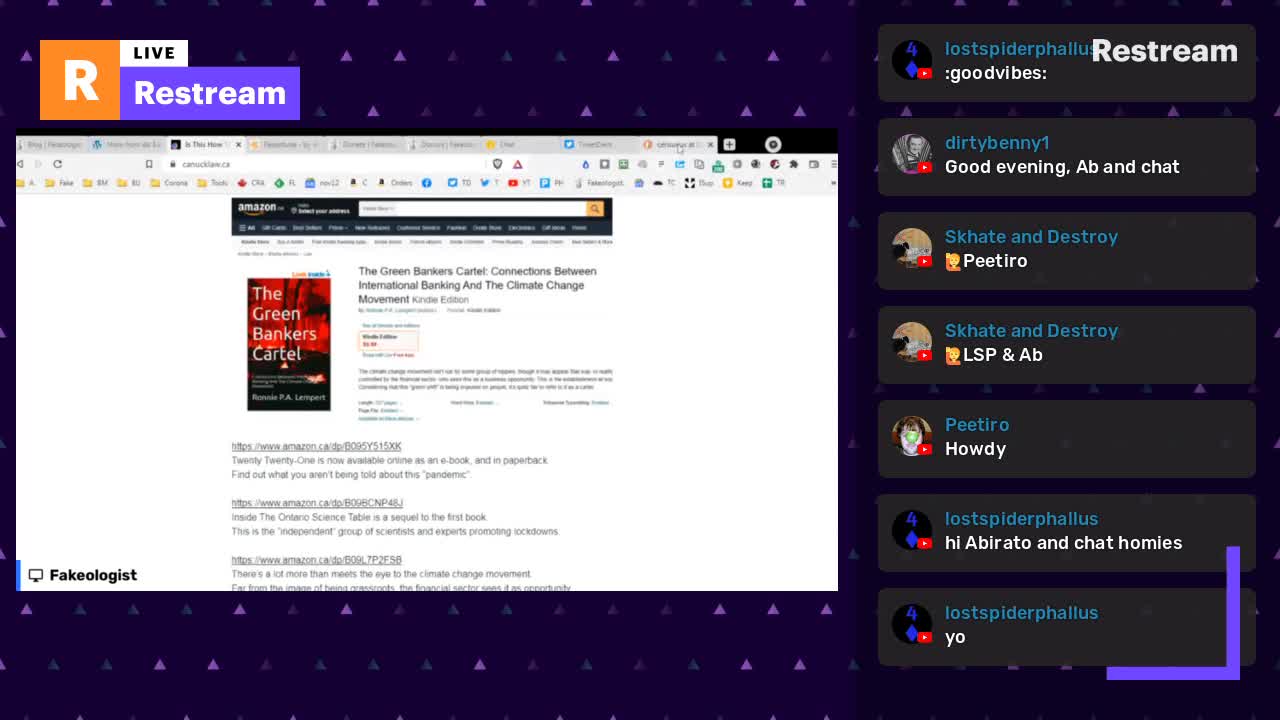
Task: Switch to the 'Blog | Fakeologist' tab
Action: (52, 145)
